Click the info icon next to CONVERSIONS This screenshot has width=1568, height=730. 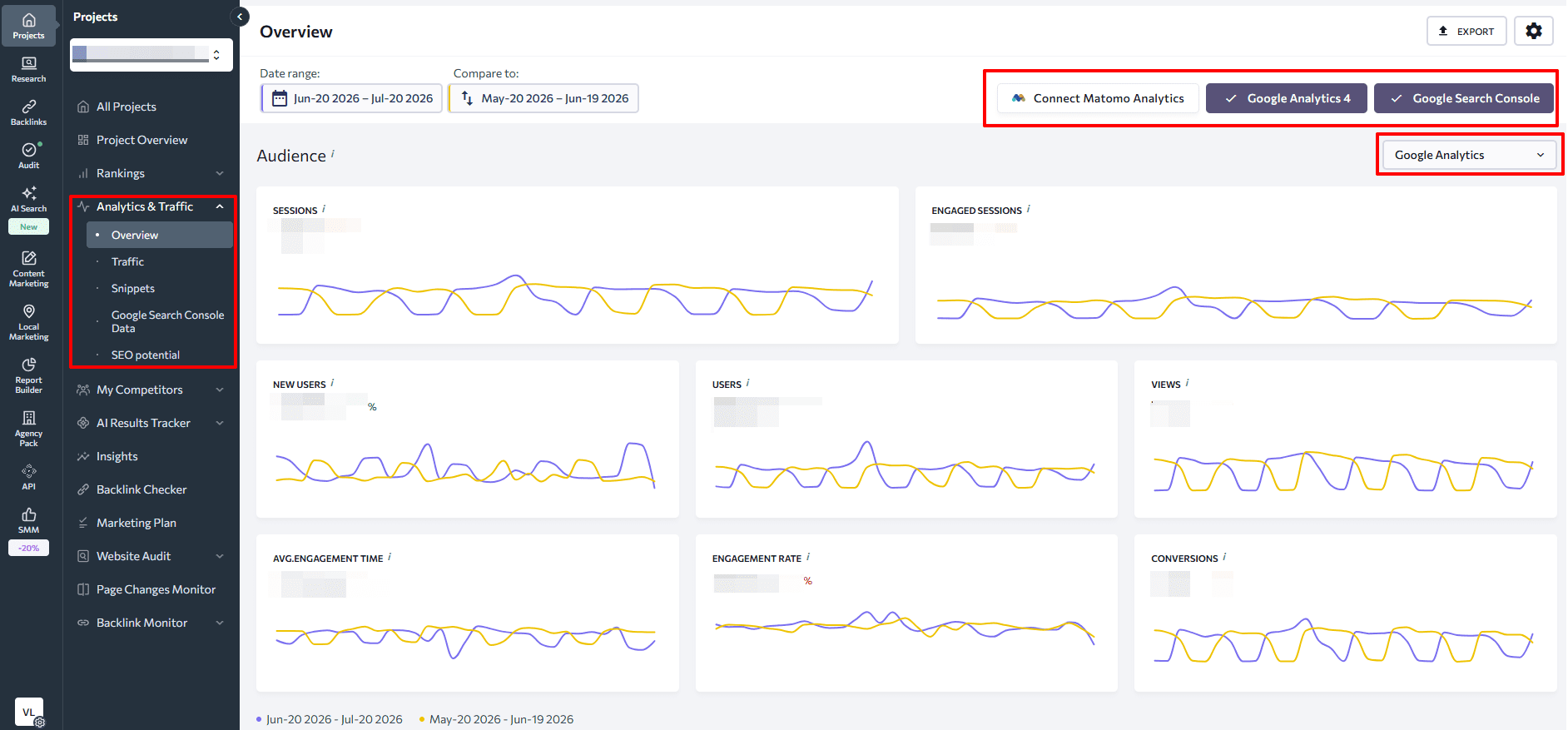[x=1224, y=557]
